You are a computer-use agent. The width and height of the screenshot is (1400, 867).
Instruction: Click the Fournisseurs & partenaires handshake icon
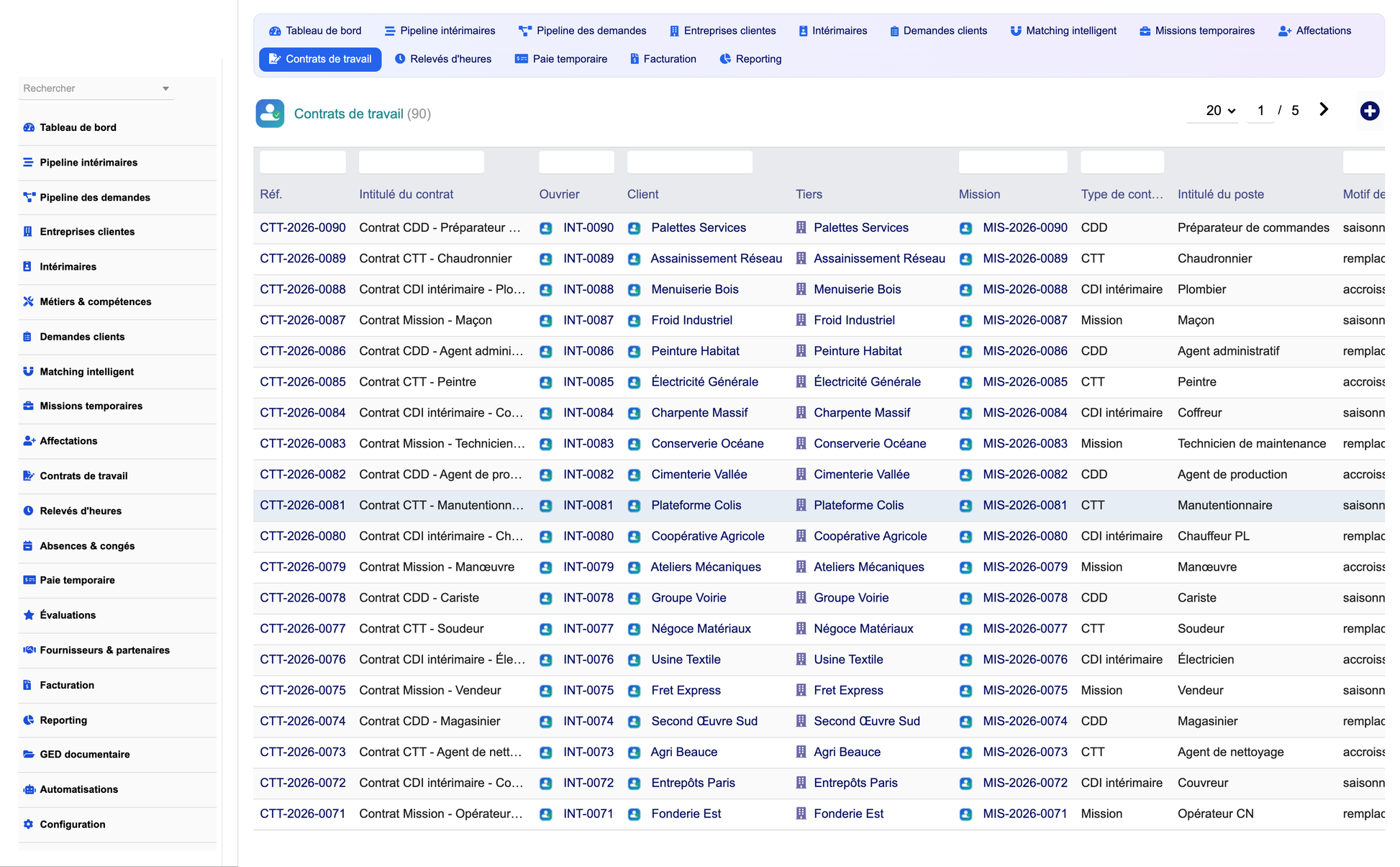point(29,650)
